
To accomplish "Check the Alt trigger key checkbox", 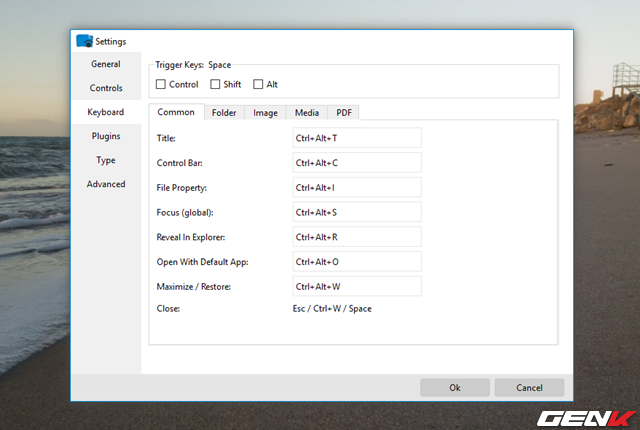I will pyautogui.click(x=258, y=84).
